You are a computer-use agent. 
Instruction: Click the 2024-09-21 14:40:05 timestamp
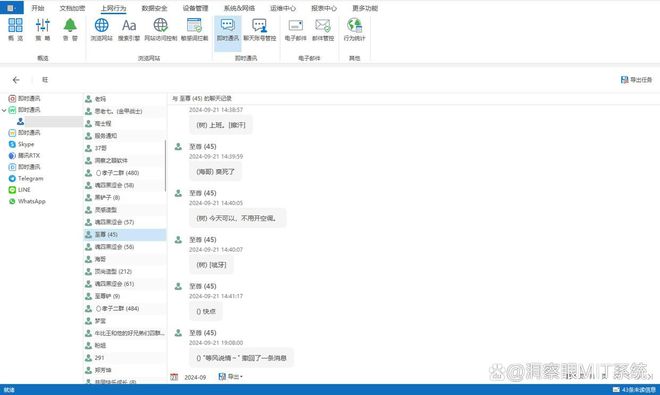(x=216, y=203)
